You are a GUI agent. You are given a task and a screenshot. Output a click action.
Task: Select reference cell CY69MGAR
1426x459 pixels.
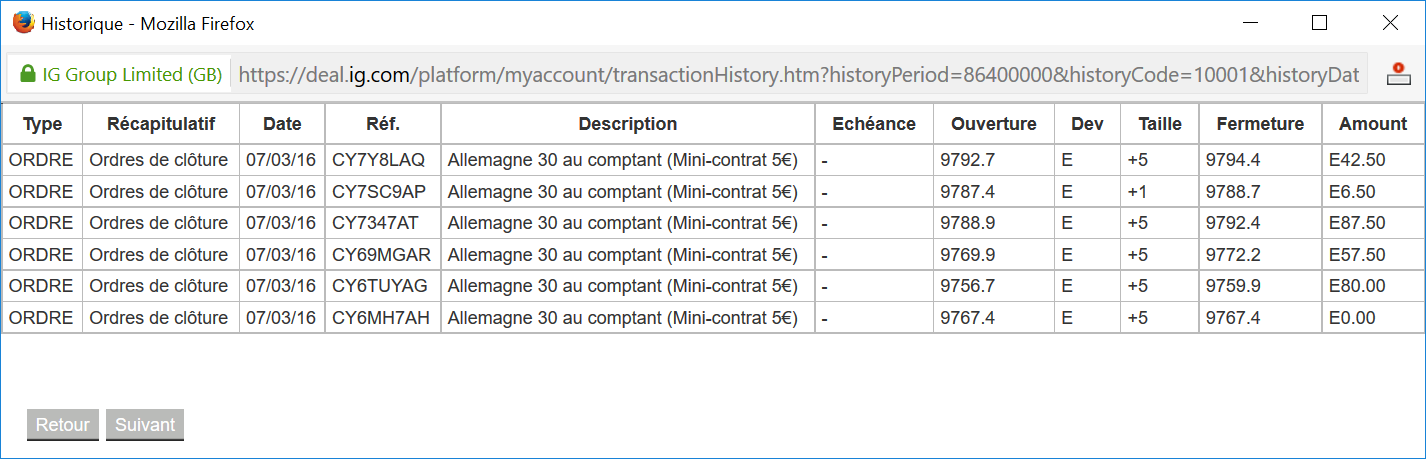(380, 254)
